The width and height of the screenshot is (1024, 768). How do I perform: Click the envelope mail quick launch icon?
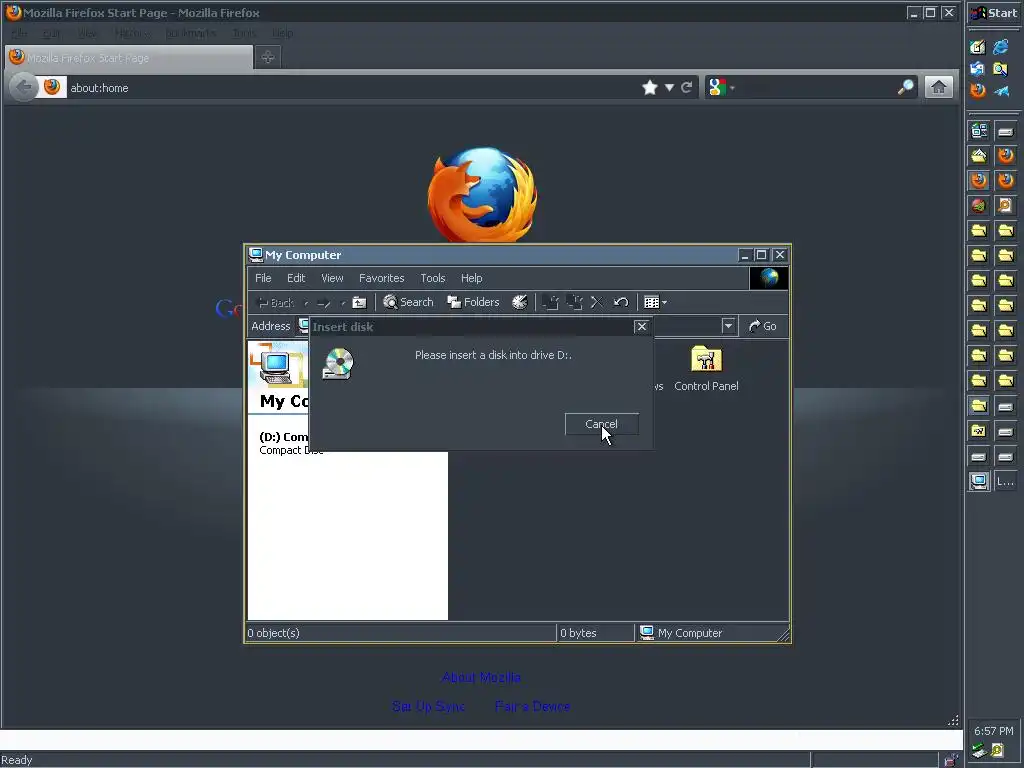pos(978,69)
